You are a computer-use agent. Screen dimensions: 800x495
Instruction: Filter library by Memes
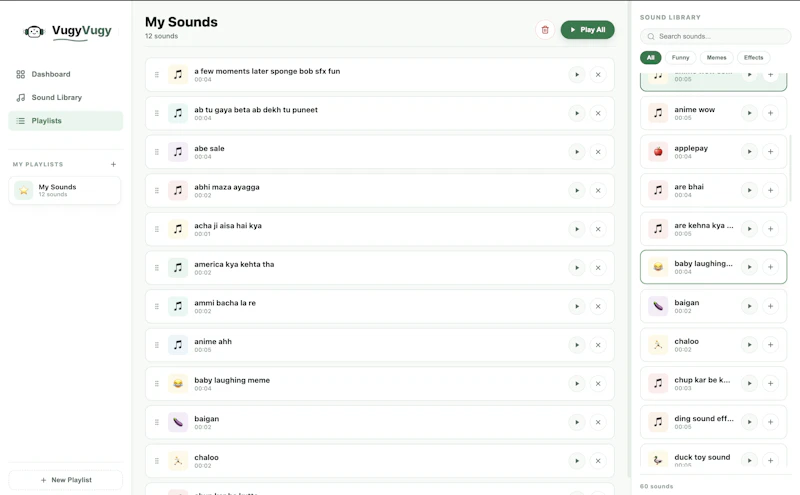716,58
